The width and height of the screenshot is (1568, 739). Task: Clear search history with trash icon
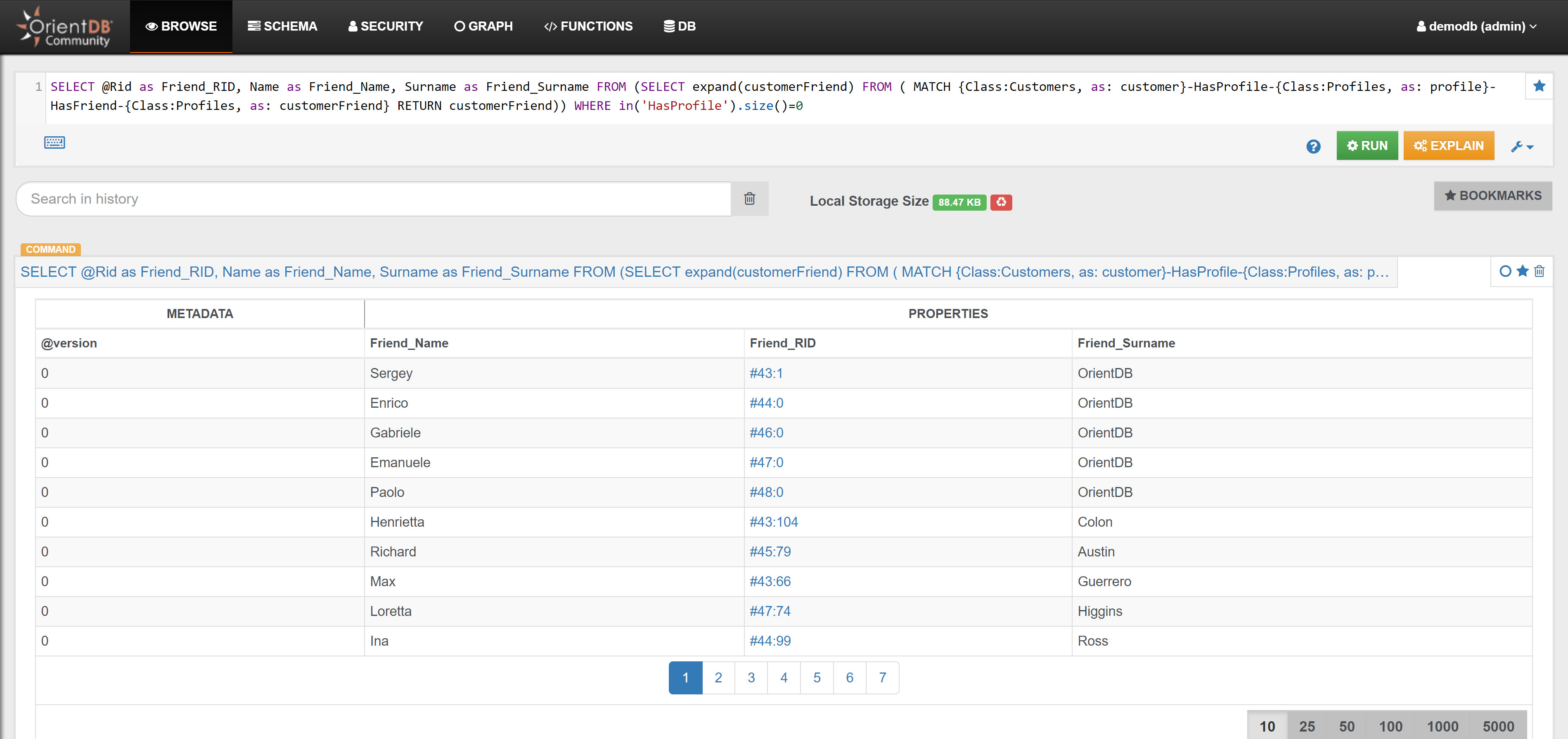pos(749,199)
